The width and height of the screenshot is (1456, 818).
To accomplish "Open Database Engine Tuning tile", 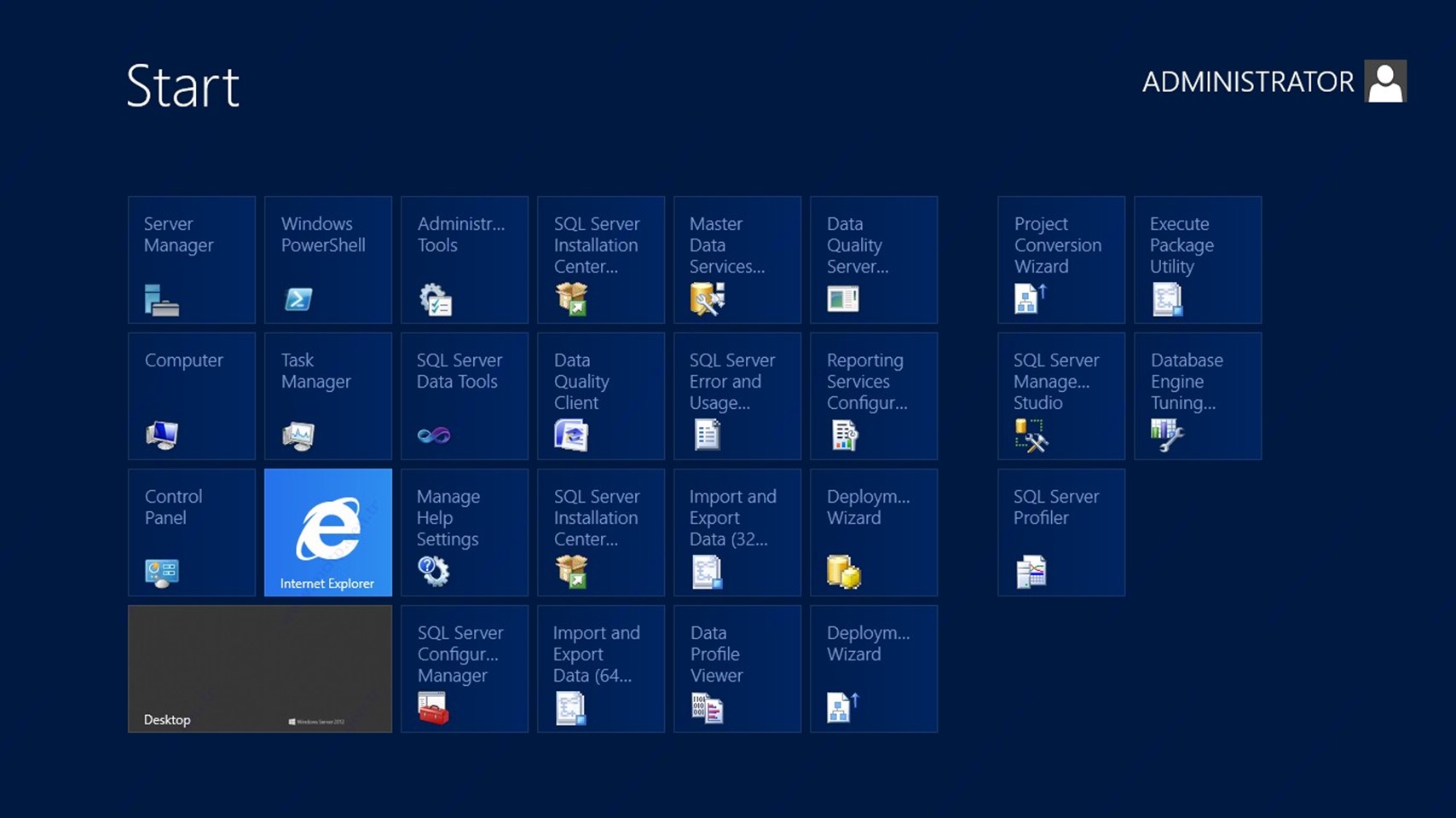I will tap(1198, 396).
